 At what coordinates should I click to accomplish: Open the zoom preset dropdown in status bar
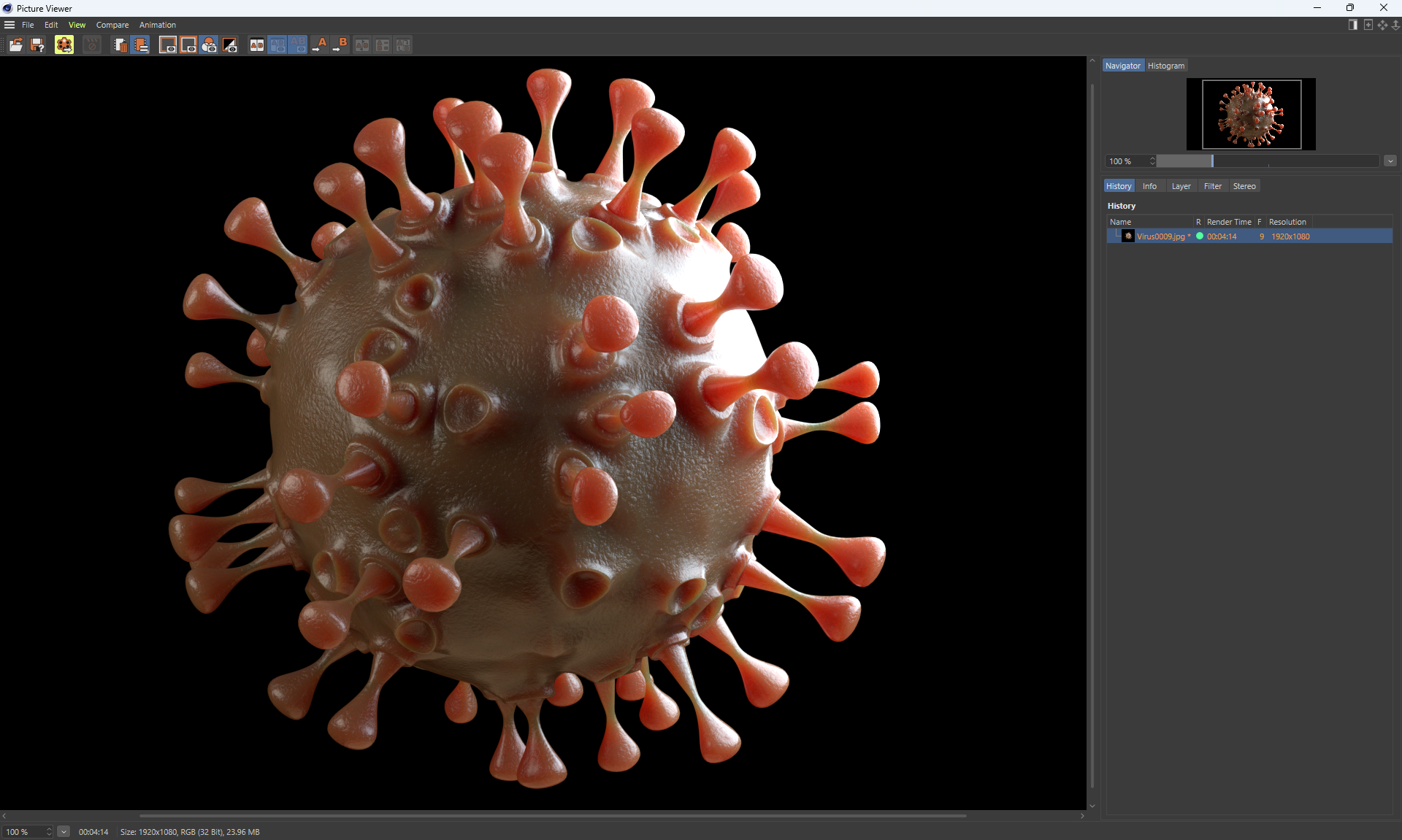[64, 832]
